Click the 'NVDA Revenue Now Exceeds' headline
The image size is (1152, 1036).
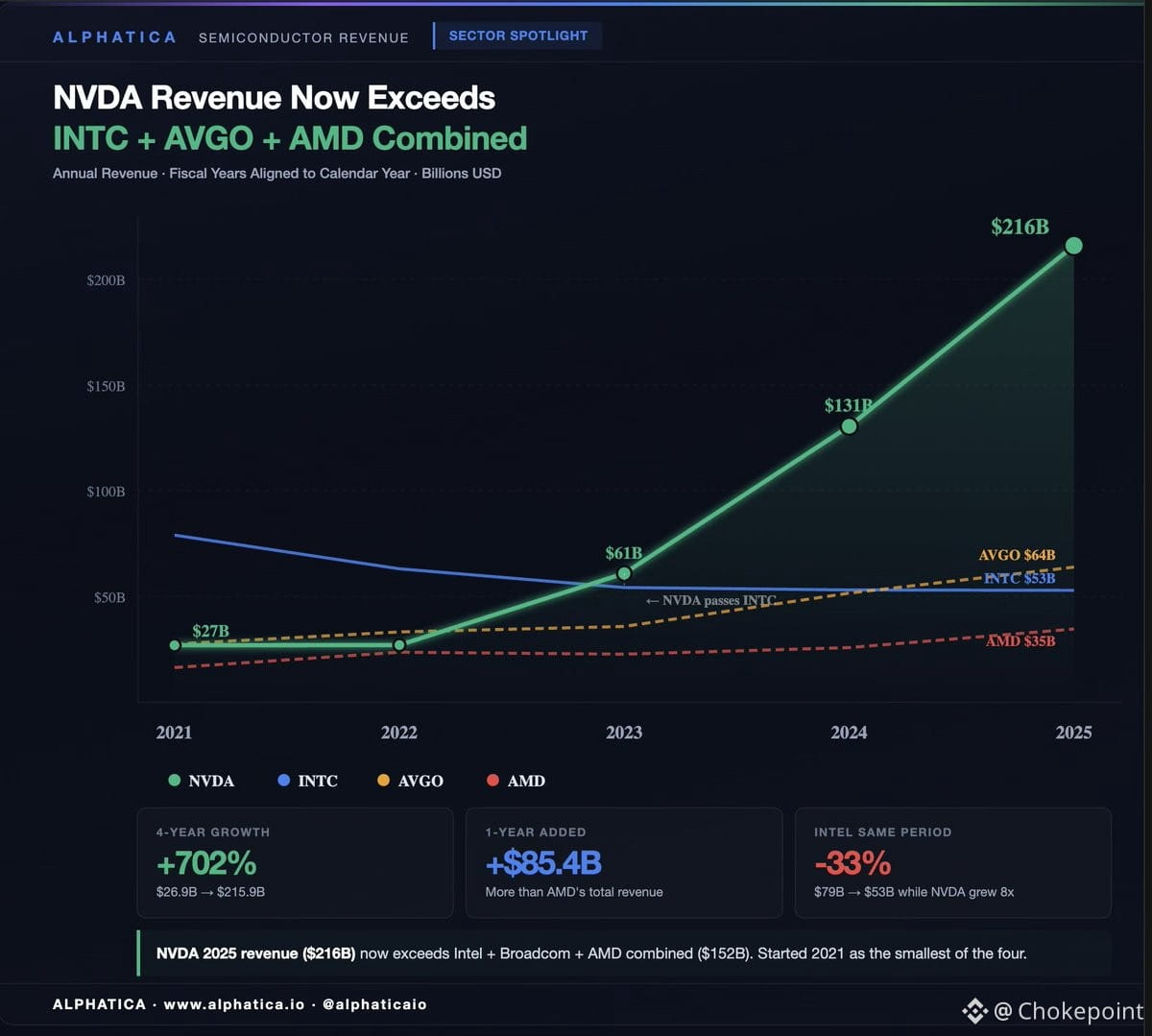[275, 98]
